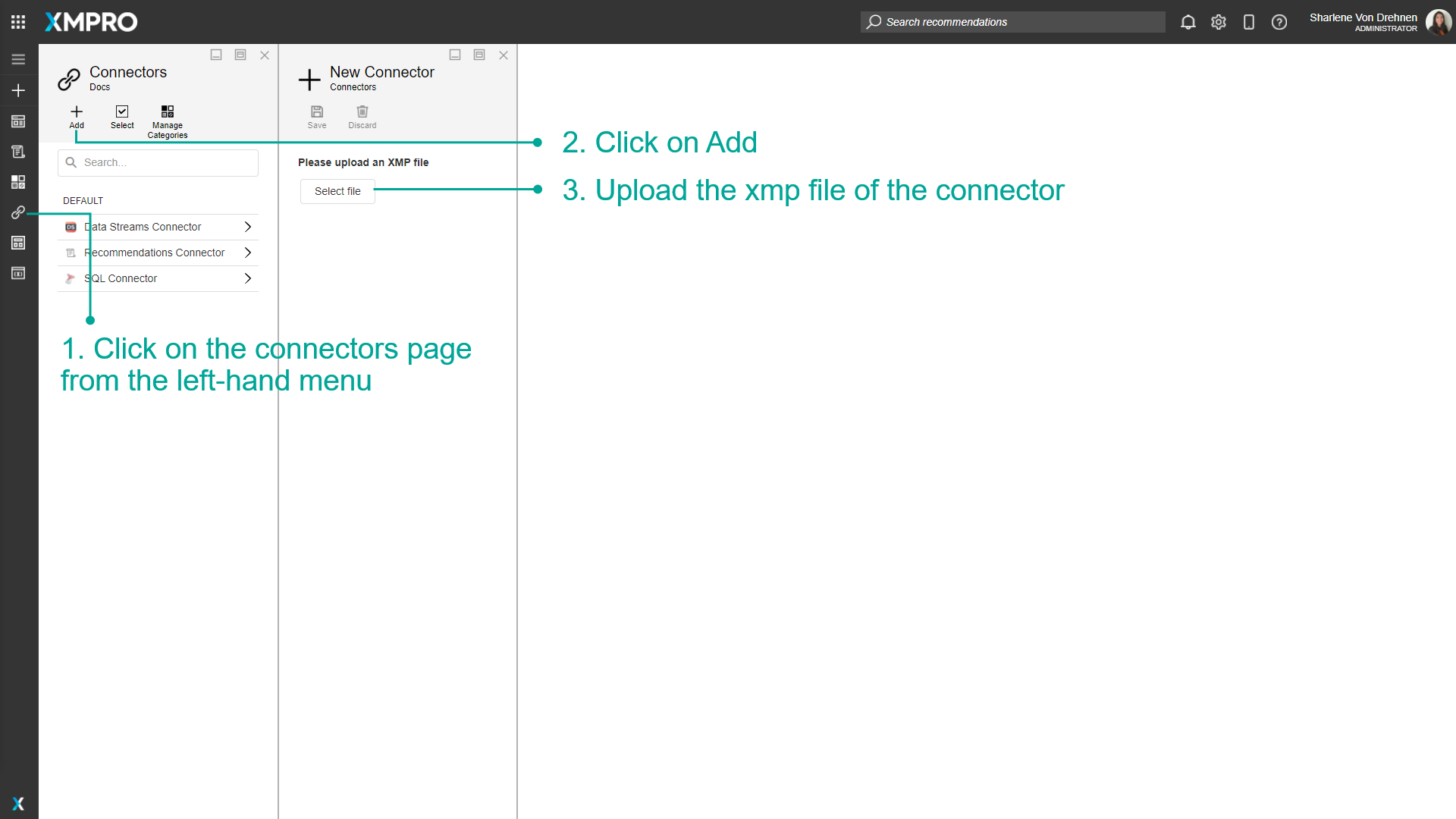Screen dimensions: 1456x819
Task: Toggle the hamburger menu at sidebar top
Action: [18, 58]
